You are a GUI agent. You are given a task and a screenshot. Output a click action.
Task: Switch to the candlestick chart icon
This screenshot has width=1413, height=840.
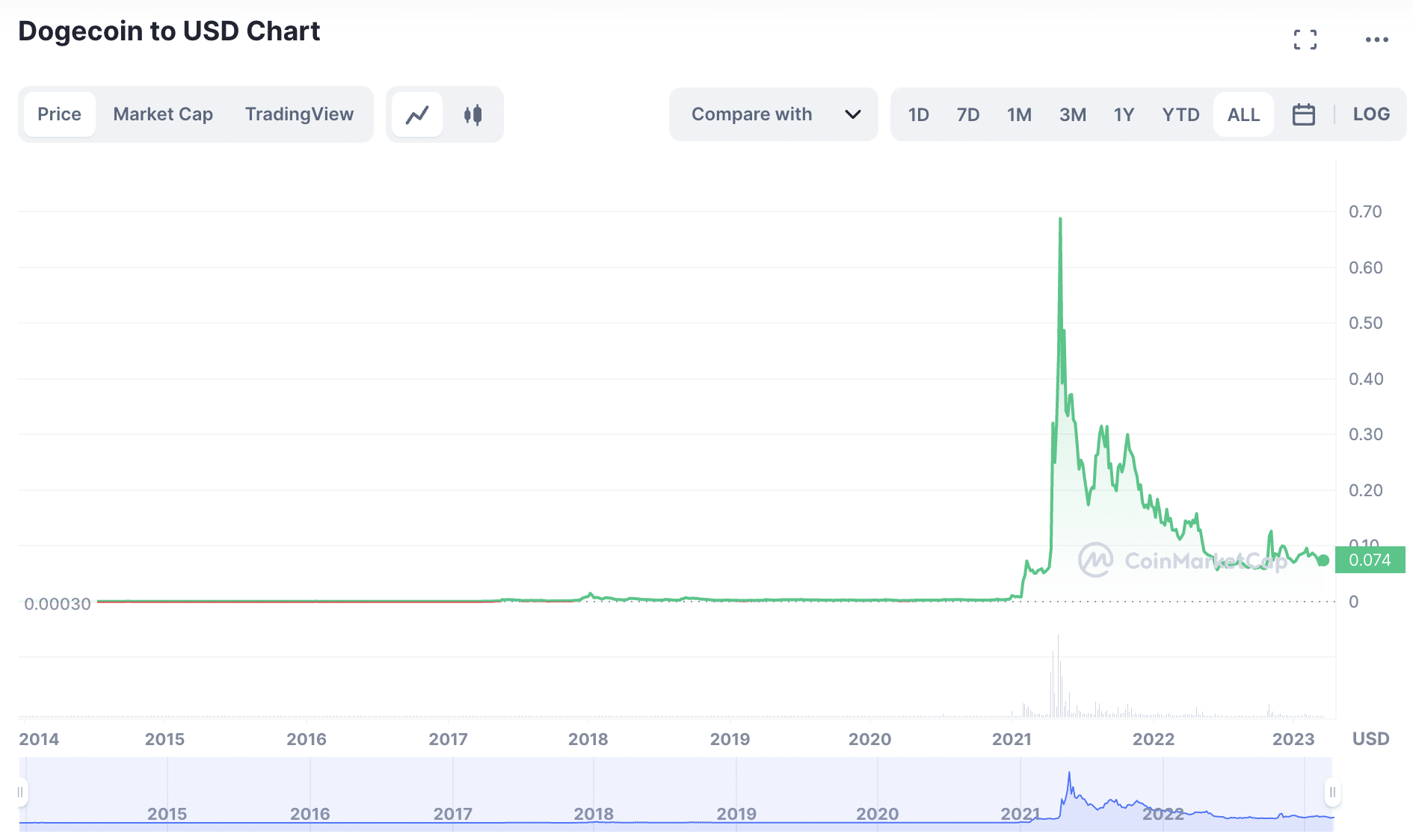click(472, 114)
